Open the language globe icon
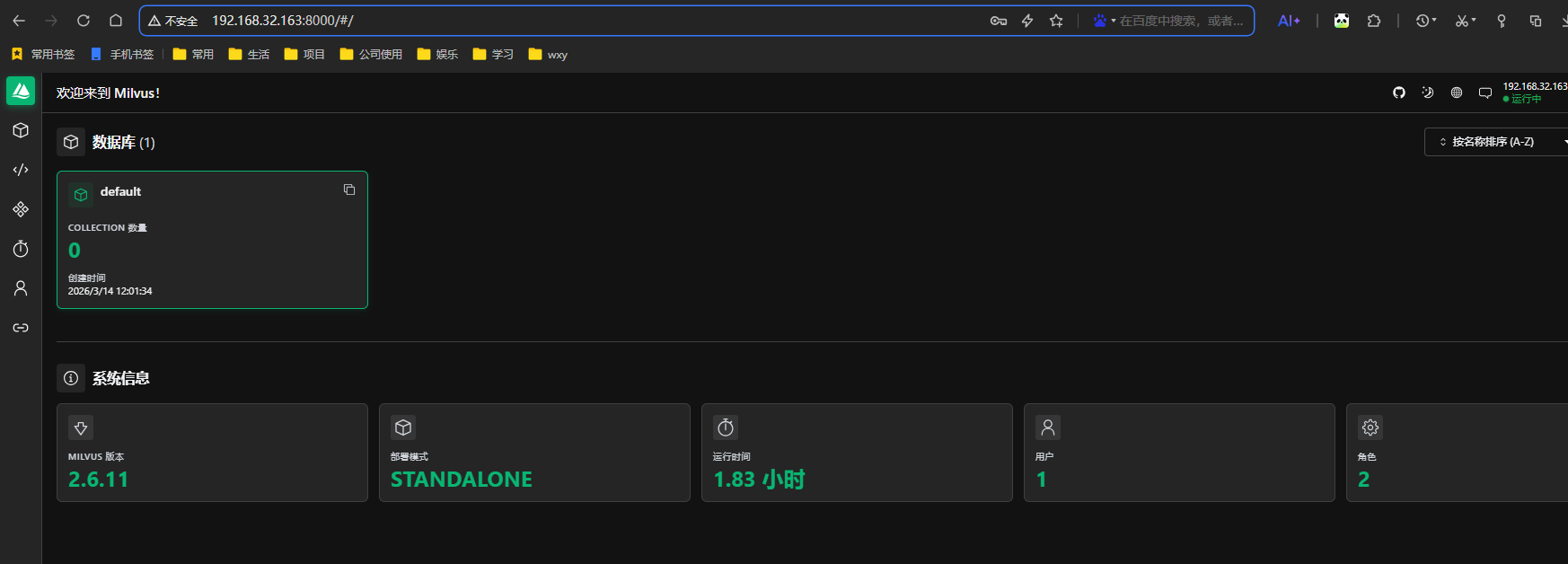Screen dimensions: 1568x564 click(1457, 93)
